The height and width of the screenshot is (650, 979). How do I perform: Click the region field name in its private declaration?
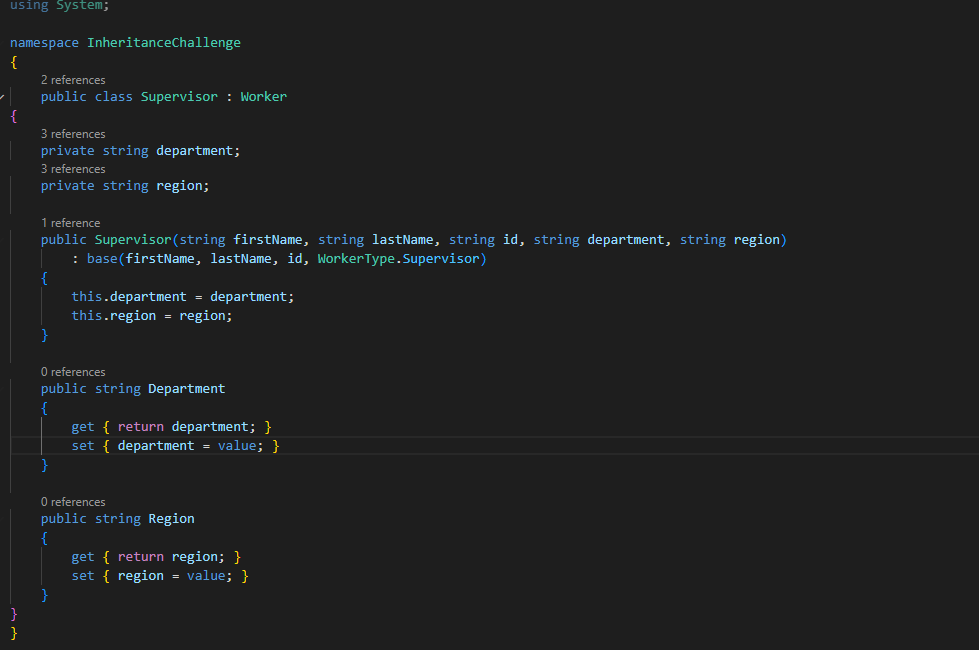[x=179, y=186]
